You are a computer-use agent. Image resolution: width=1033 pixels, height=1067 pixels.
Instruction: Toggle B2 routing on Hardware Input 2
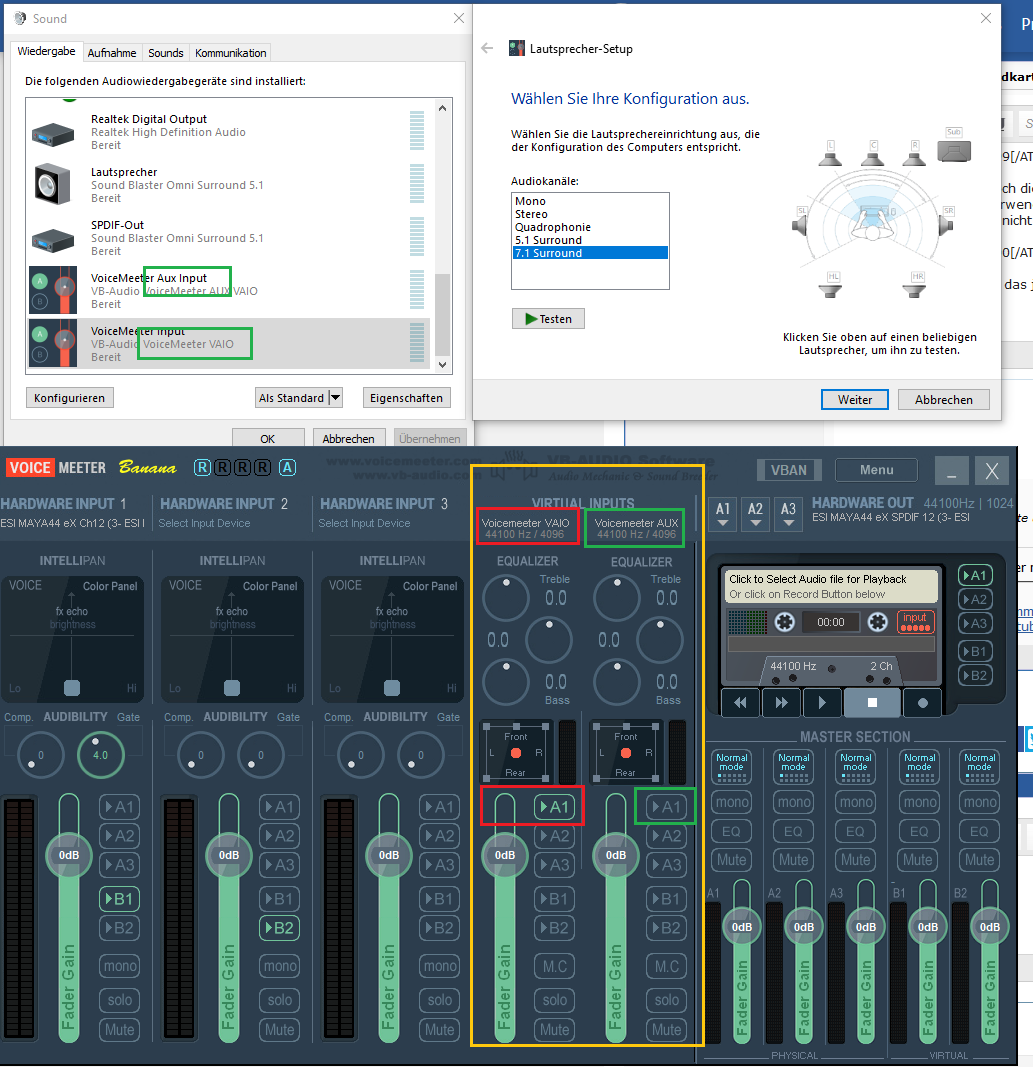280,928
